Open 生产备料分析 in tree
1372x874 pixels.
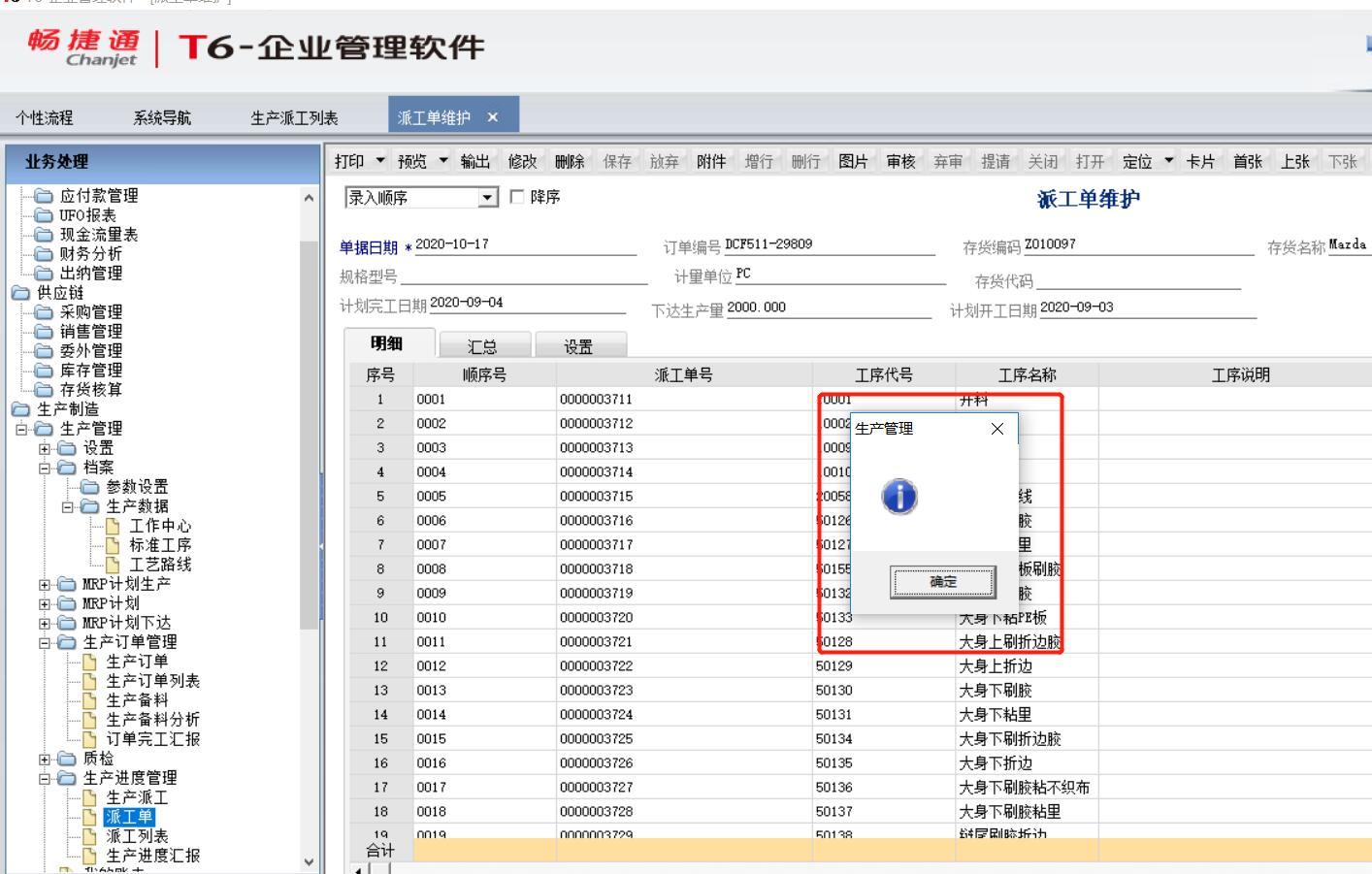click(142, 720)
